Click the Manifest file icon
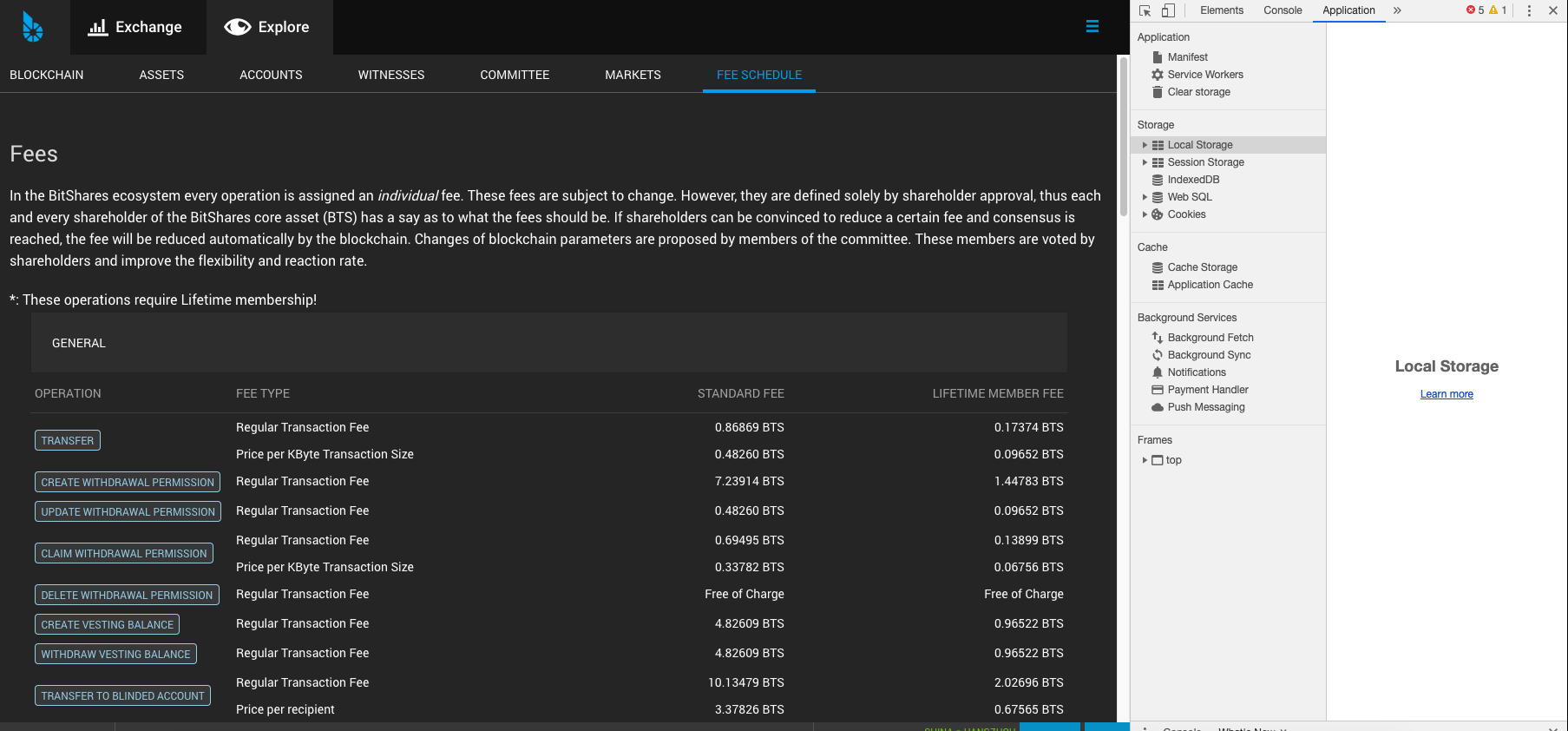Image resolution: width=1568 pixels, height=731 pixels. coord(1158,57)
